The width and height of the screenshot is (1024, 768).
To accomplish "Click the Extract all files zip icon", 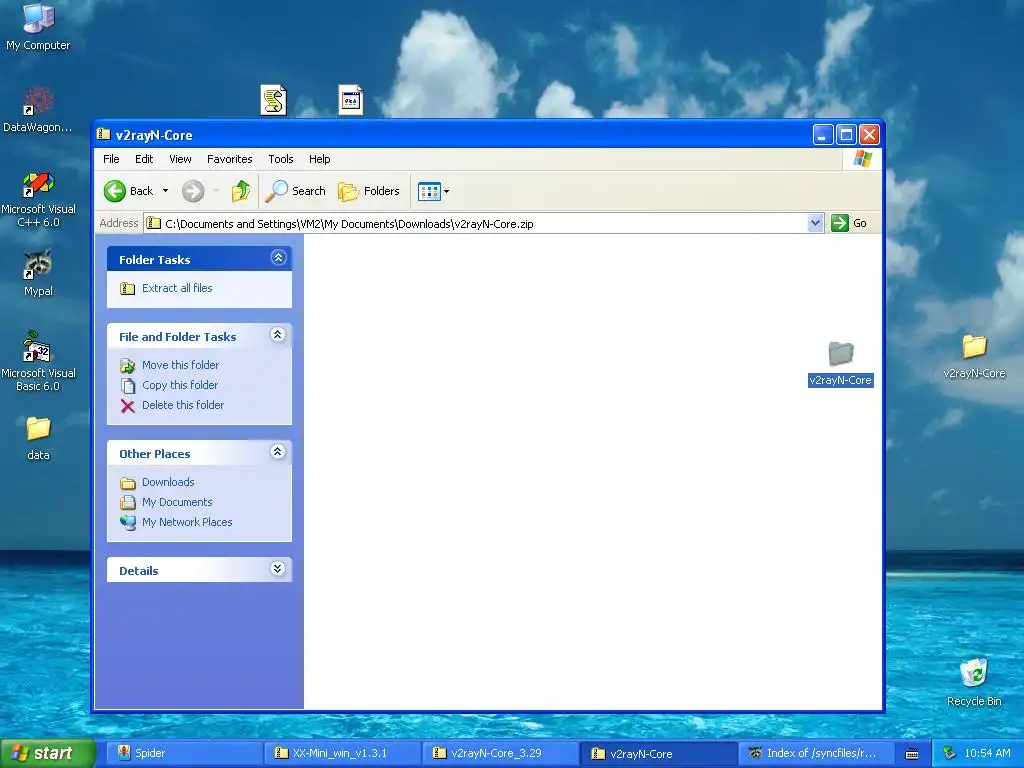I will point(127,288).
